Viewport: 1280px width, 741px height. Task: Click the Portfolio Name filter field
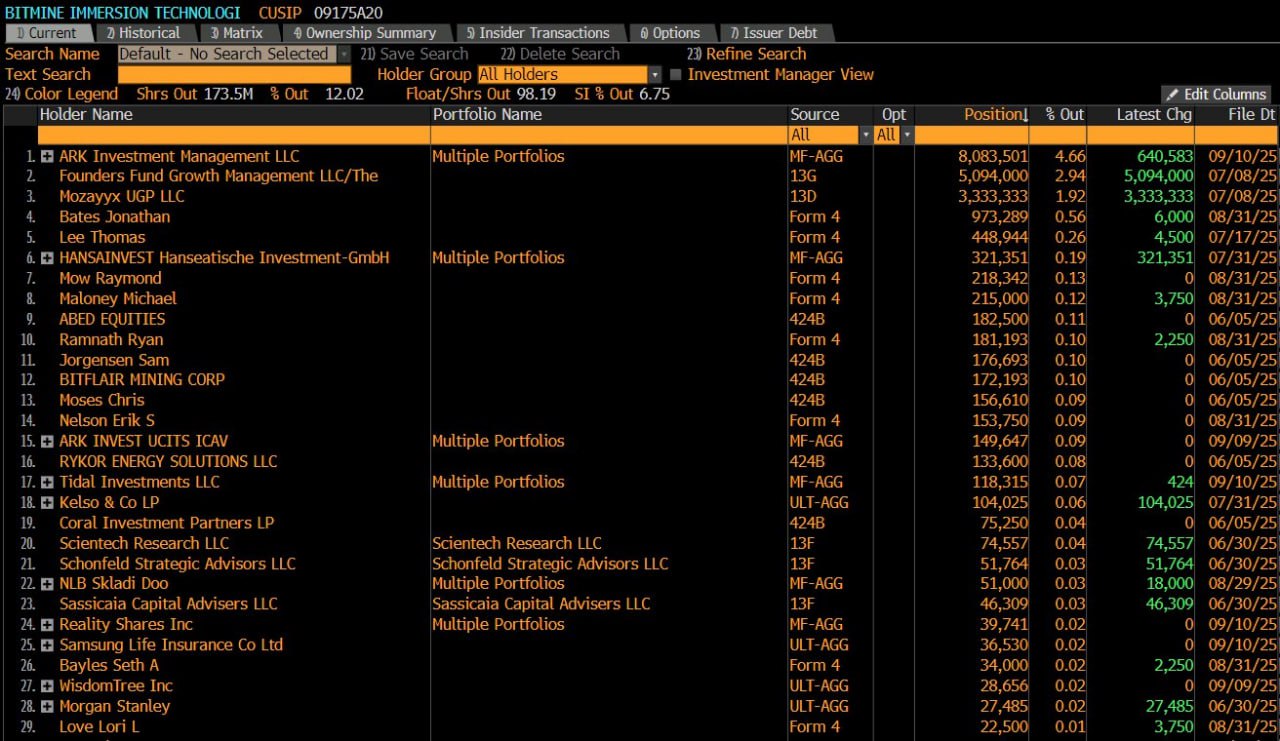tap(609, 134)
